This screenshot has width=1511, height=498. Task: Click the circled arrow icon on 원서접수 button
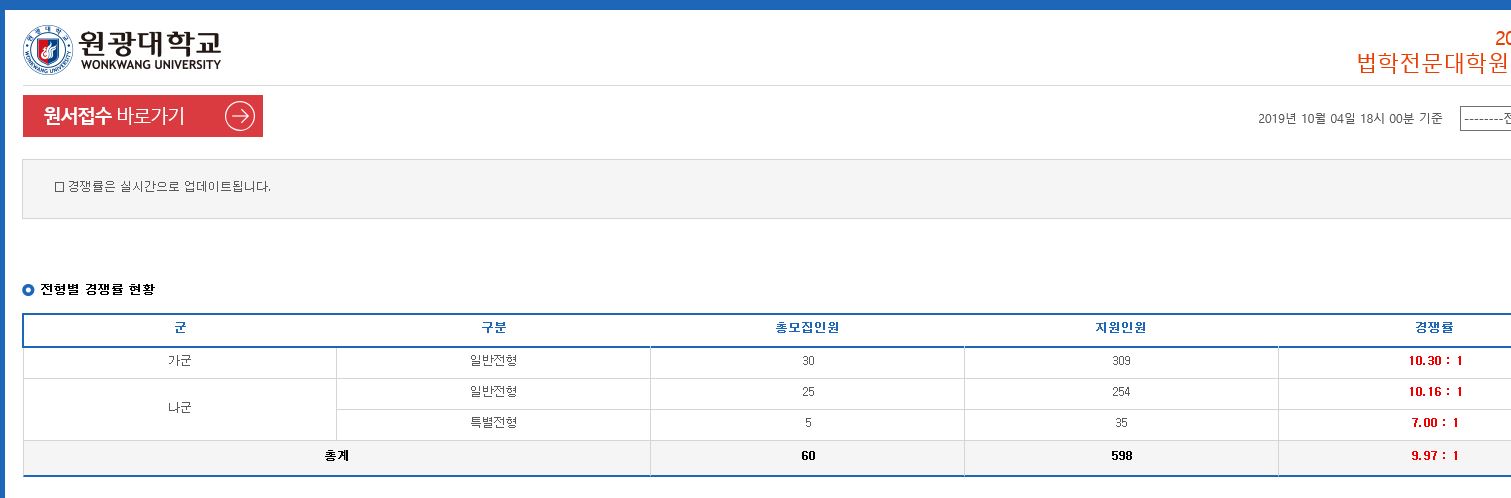click(240, 116)
